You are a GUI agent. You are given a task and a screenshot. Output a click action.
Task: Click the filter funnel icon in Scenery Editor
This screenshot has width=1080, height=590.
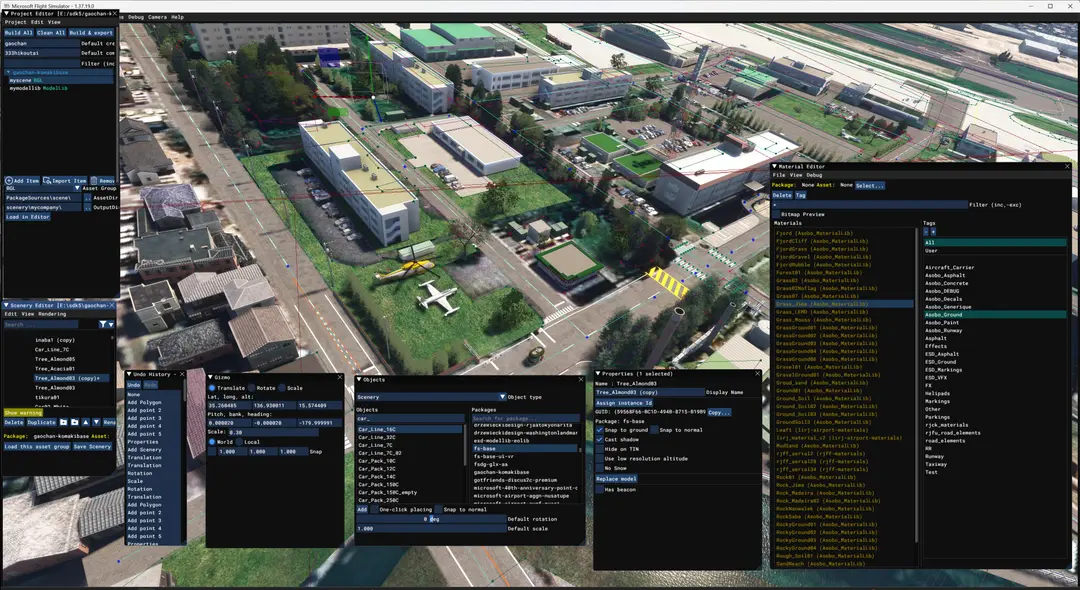tap(103, 324)
